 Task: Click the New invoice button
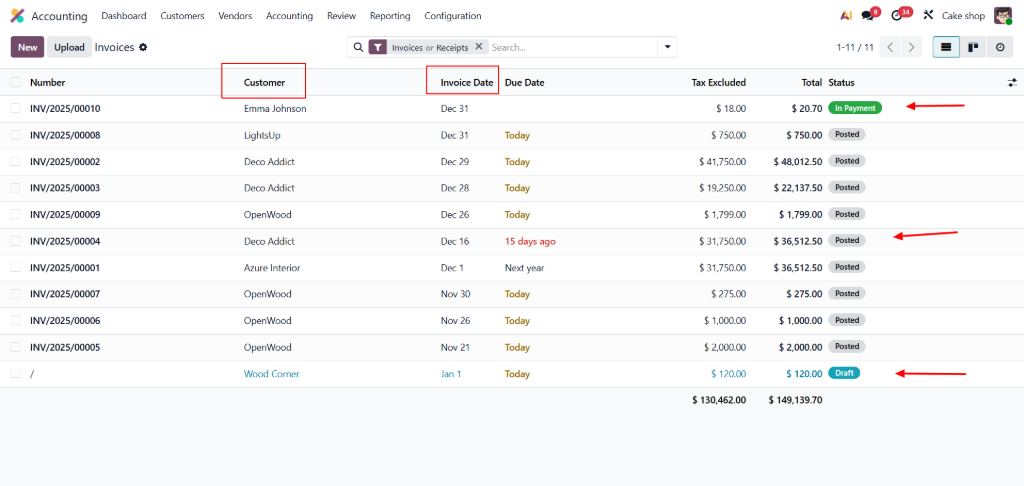27,47
